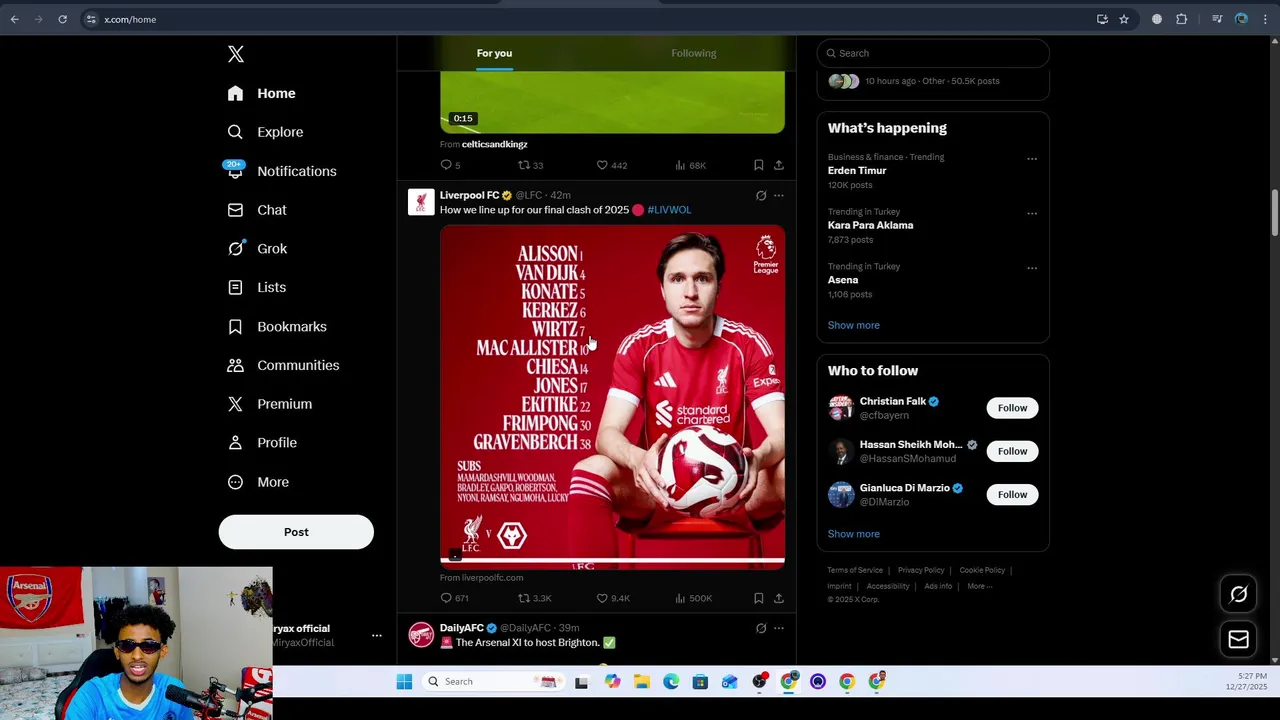Click the X search field
Image resolution: width=1280 pixels, height=720 pixels.
coord(933,53)
